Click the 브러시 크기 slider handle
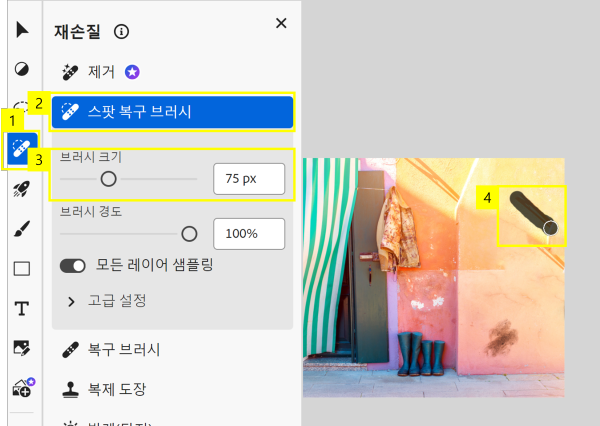The image size is (600, 426). pyautogui.click(x=108, y=179)
